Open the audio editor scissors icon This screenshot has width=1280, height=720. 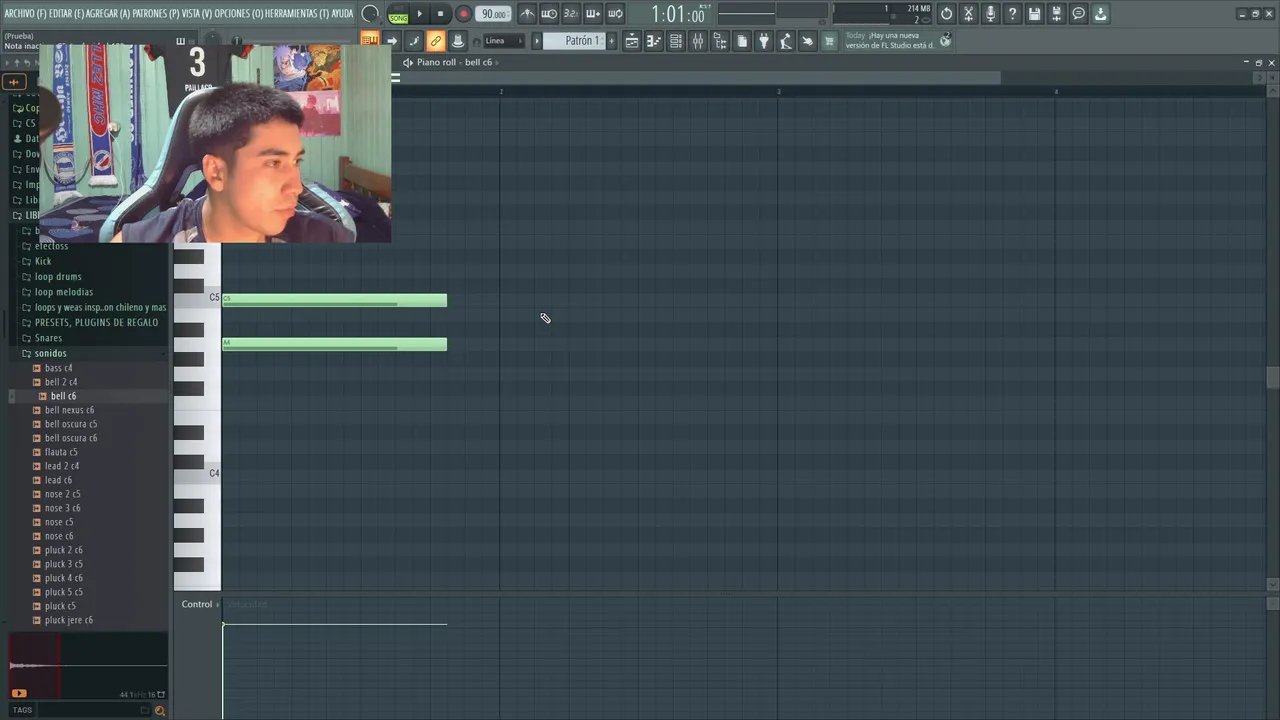coord(968,14)
